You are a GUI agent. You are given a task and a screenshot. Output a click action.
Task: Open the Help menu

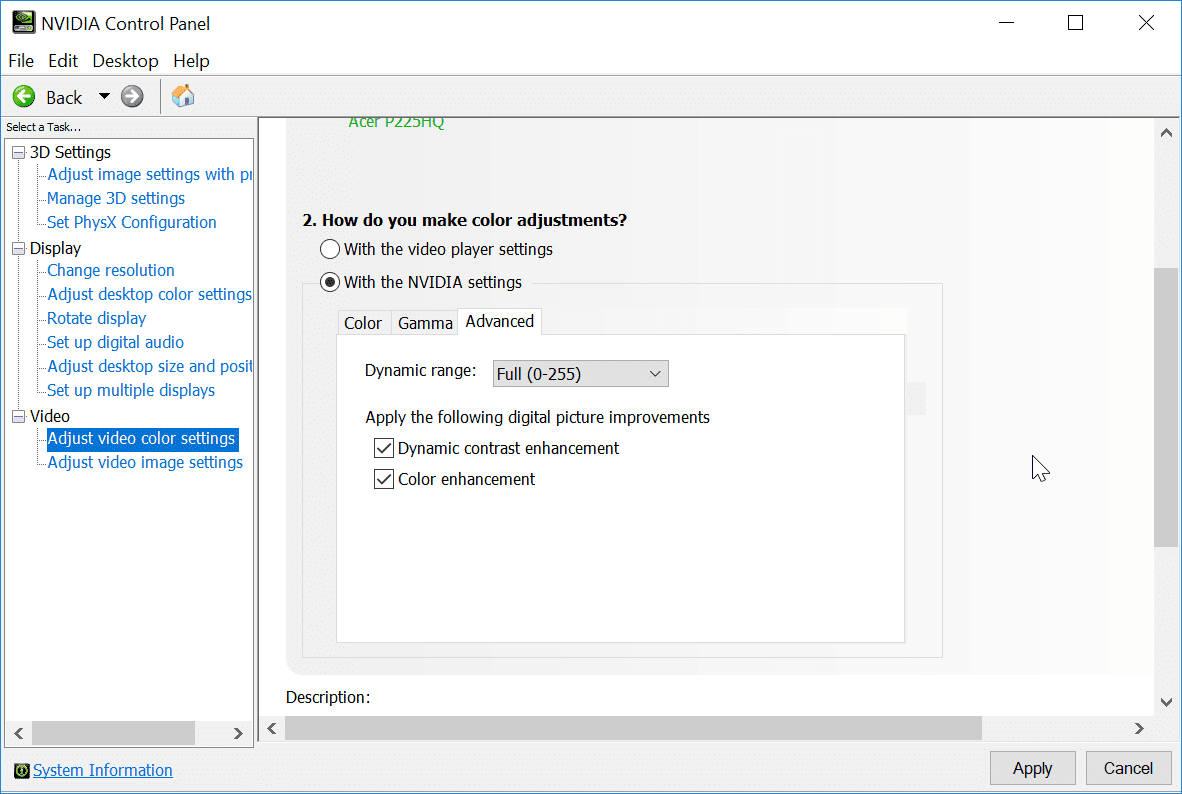click(191, 60)
